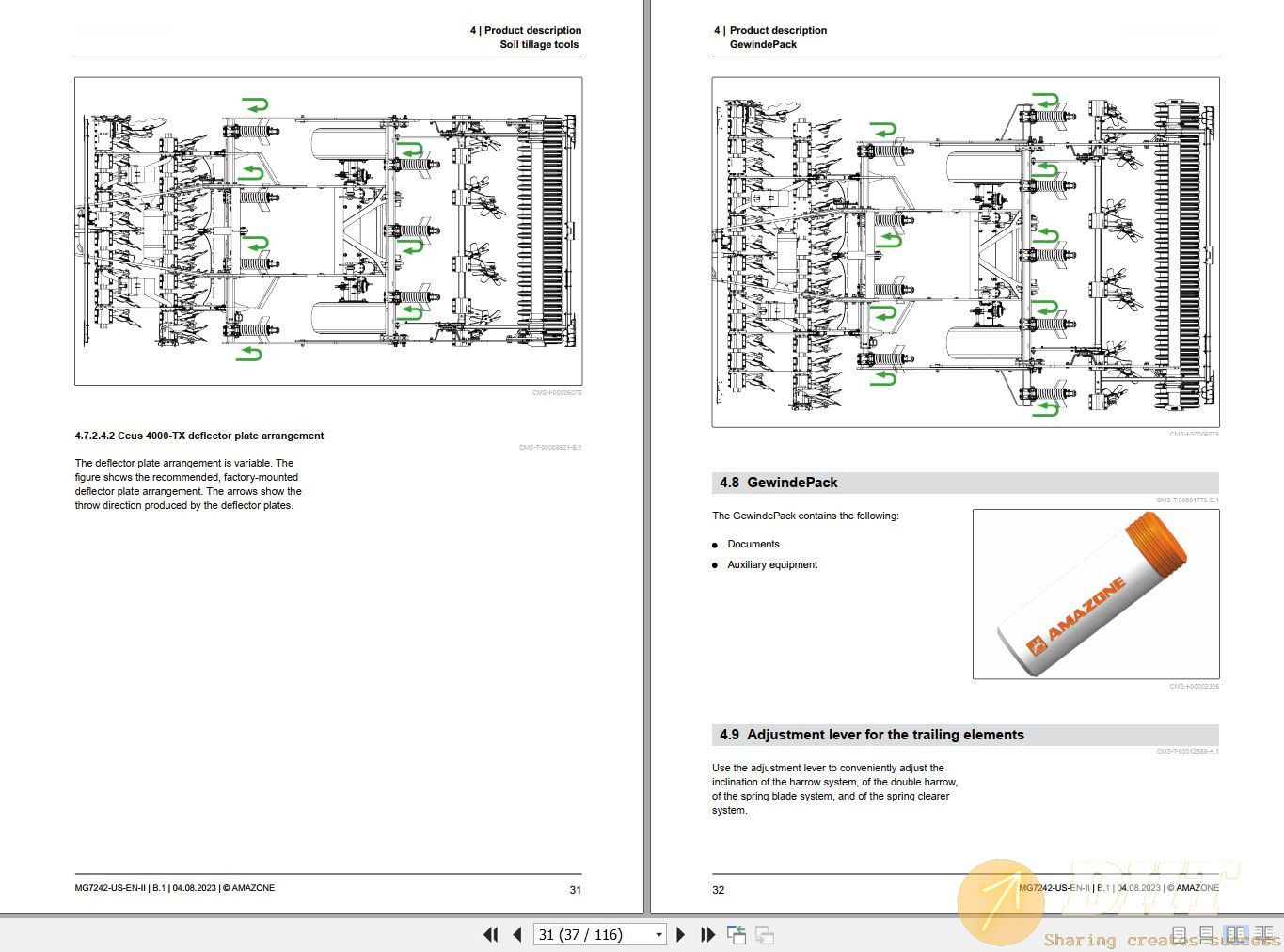The height and width of the screenshot is (952, 1284).
Task: Switch to continuous page layout
Action: (1207, 934)
